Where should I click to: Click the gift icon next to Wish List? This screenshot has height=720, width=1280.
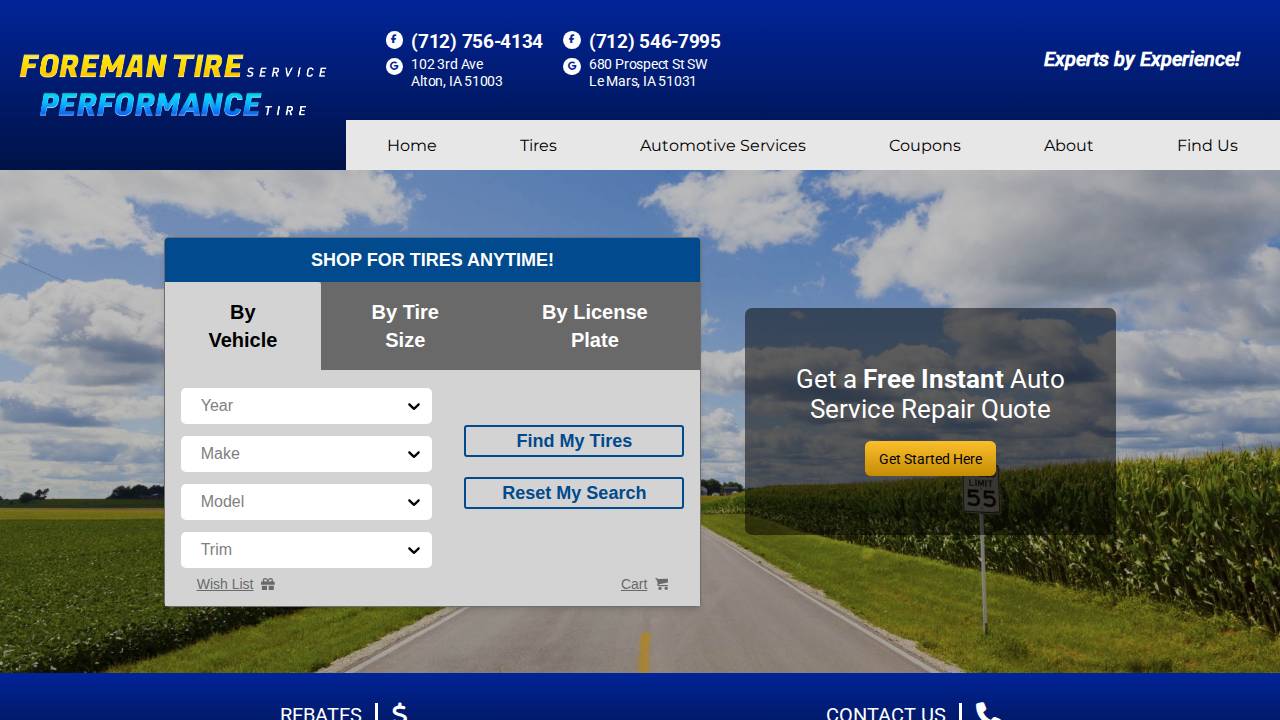click(x=266, y=583)
